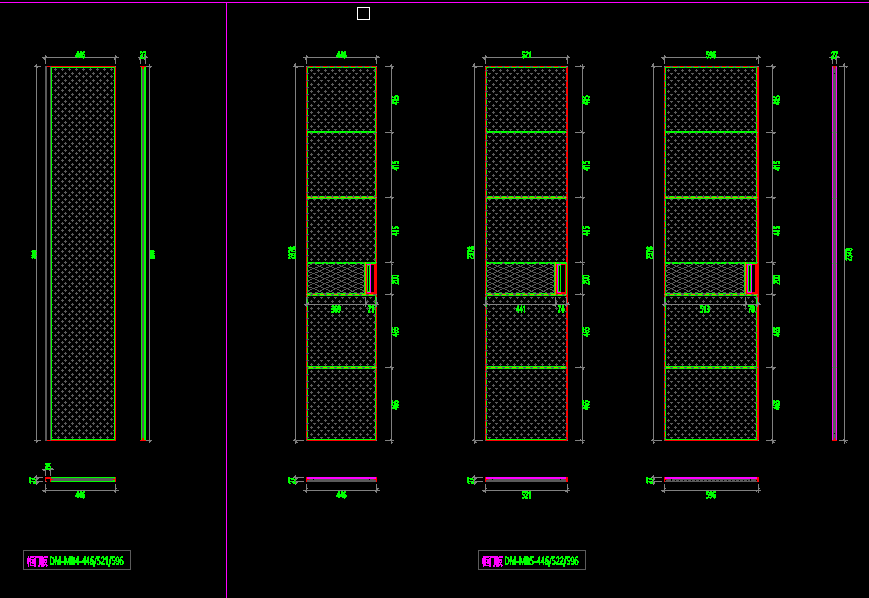
Task: Select the thin green side-view strip on left
Action: [x=144, y=253]
